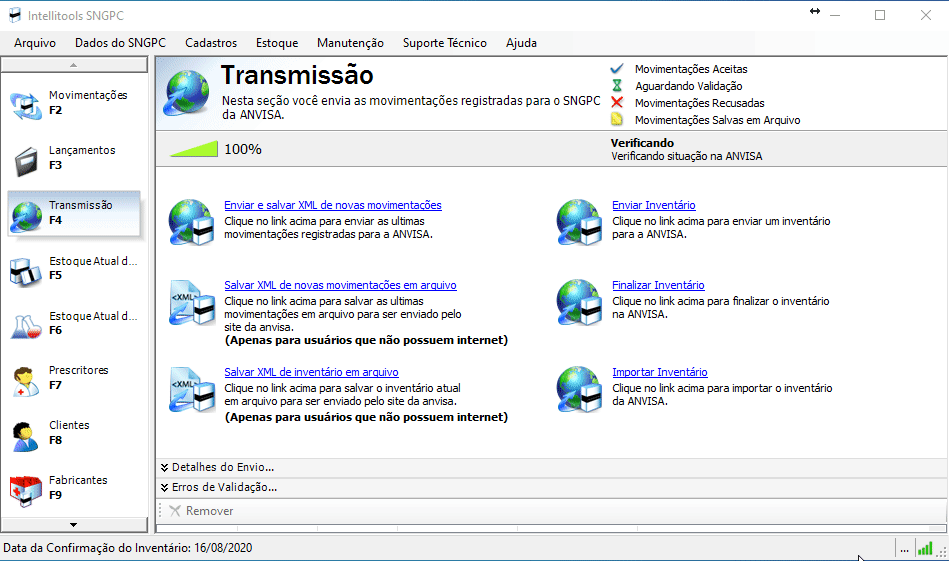Viewport: 949px width, 561px height.
Task: Click globe icon beside Importar Inventário
Action: (x=579, y=389)
